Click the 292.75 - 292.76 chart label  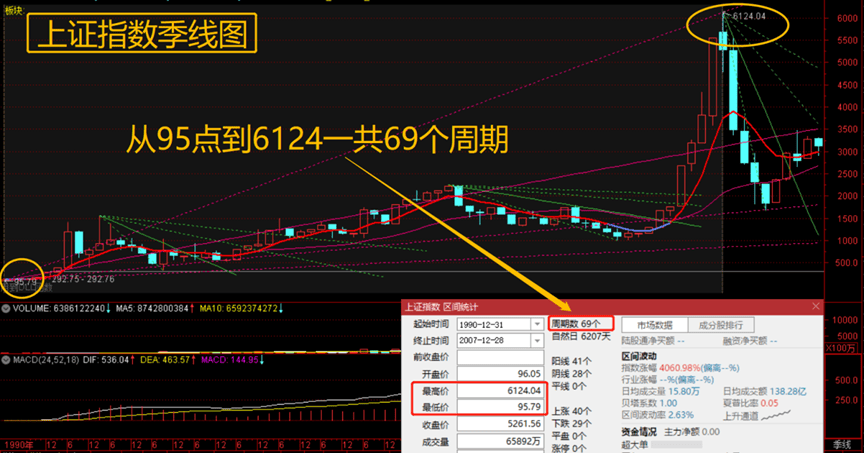point(83,279)
